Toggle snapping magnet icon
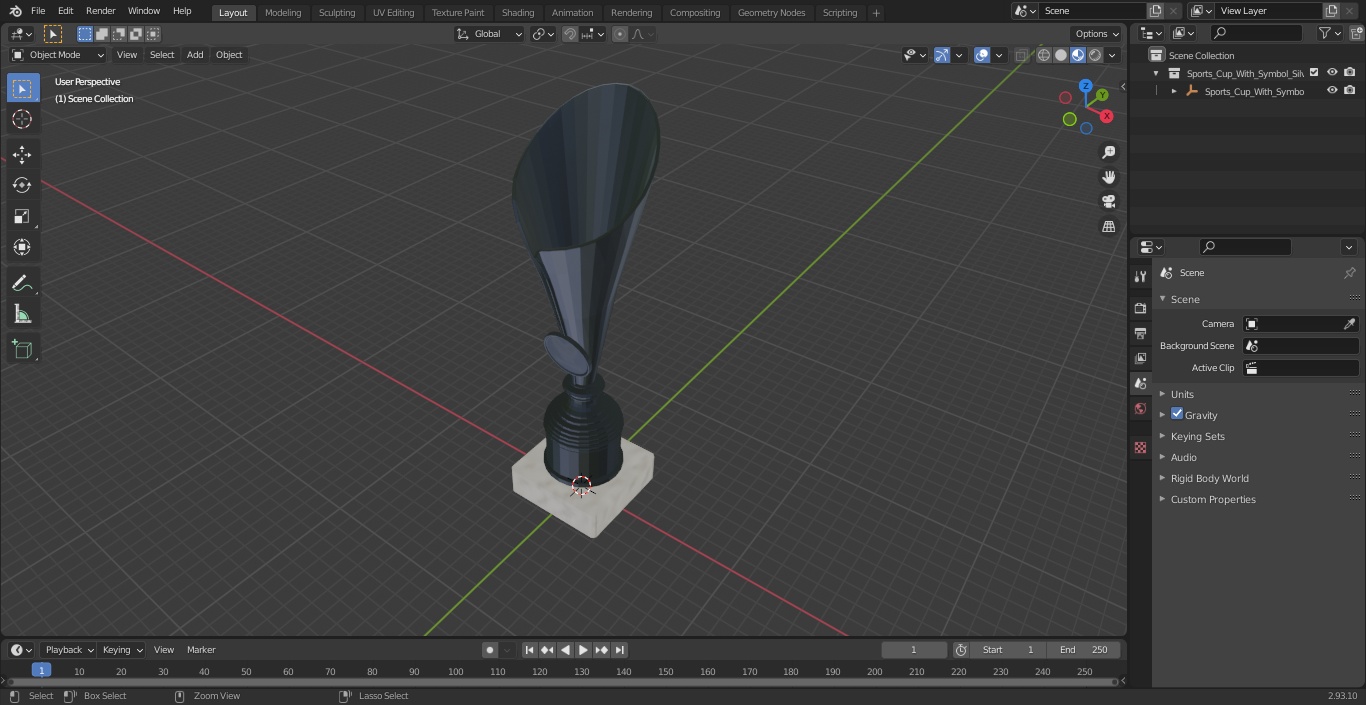The width and height of the screenshot is (1366, 705). click(570, 34)
